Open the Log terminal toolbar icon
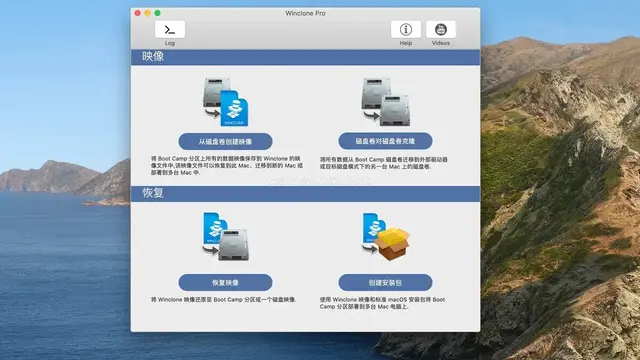 pyautogui.click(x=170, y=29)
